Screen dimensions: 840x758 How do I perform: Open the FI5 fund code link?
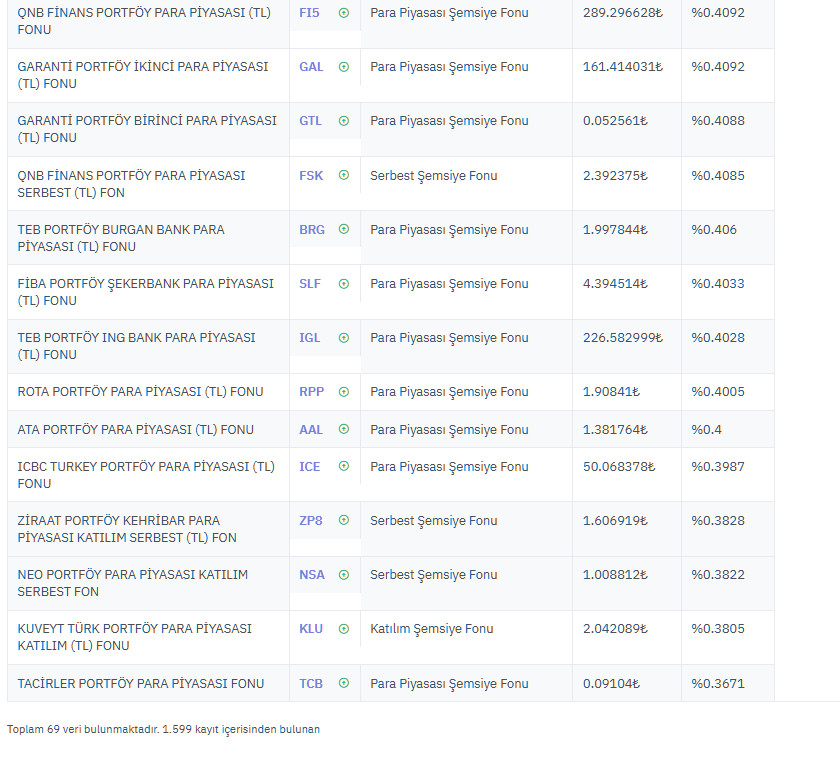(x=309, y=13)
